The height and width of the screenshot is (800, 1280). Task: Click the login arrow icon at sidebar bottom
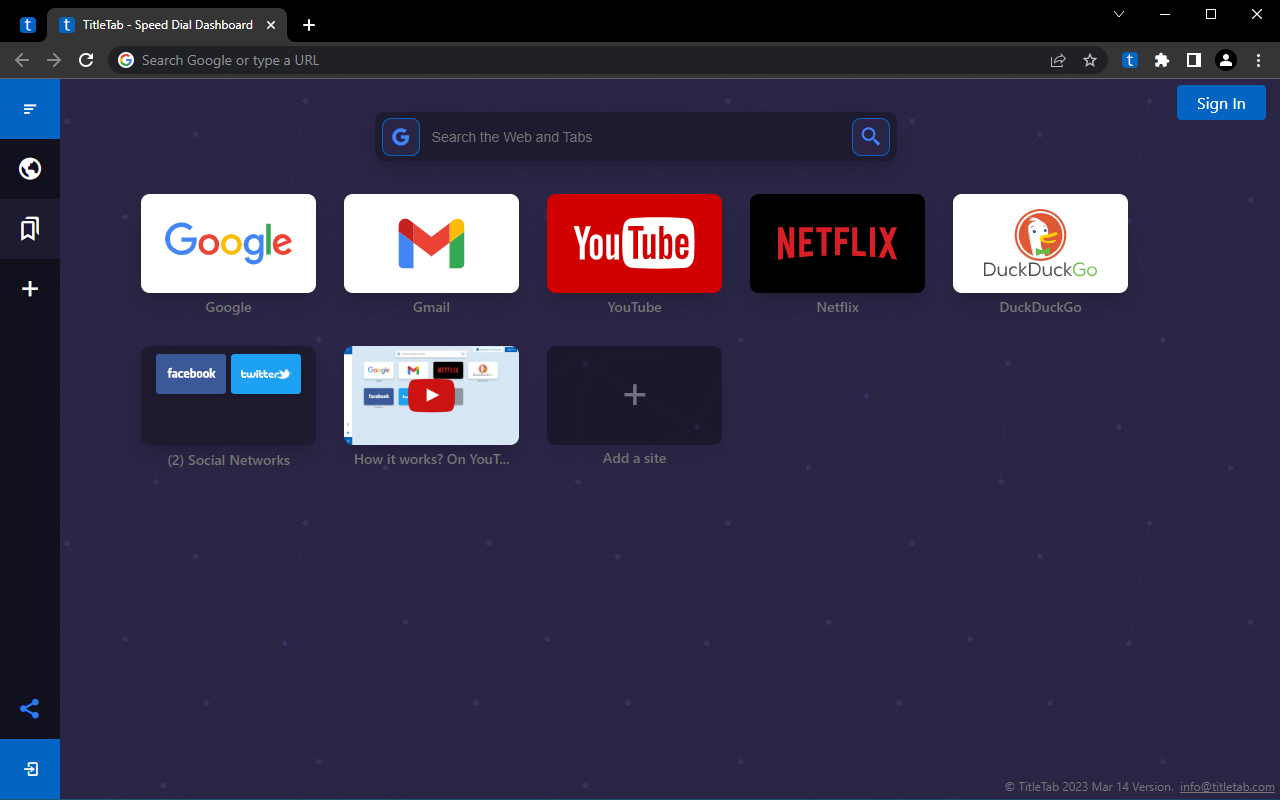(30, 769)
